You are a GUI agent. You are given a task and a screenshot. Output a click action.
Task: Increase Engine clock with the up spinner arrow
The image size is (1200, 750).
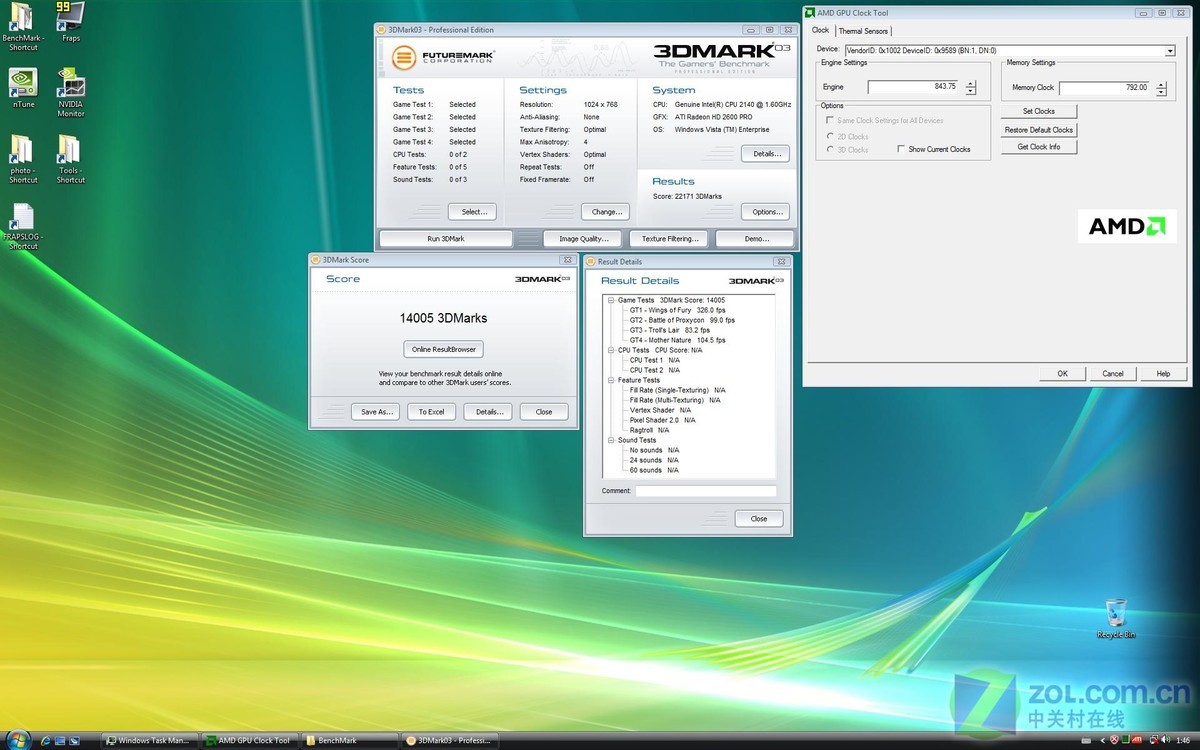[x=970, y=83]
